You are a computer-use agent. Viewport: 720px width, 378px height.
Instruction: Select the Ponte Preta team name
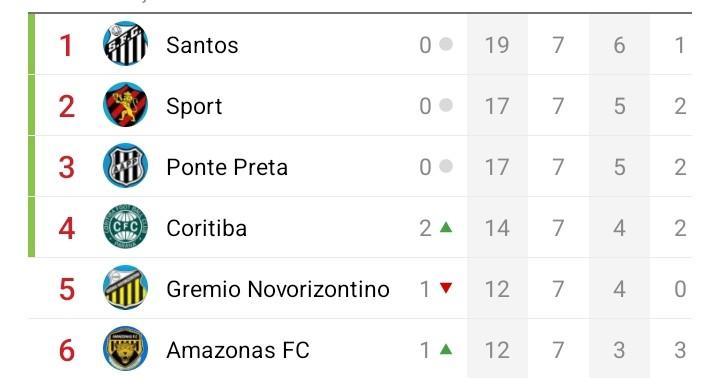click(227, 167)
